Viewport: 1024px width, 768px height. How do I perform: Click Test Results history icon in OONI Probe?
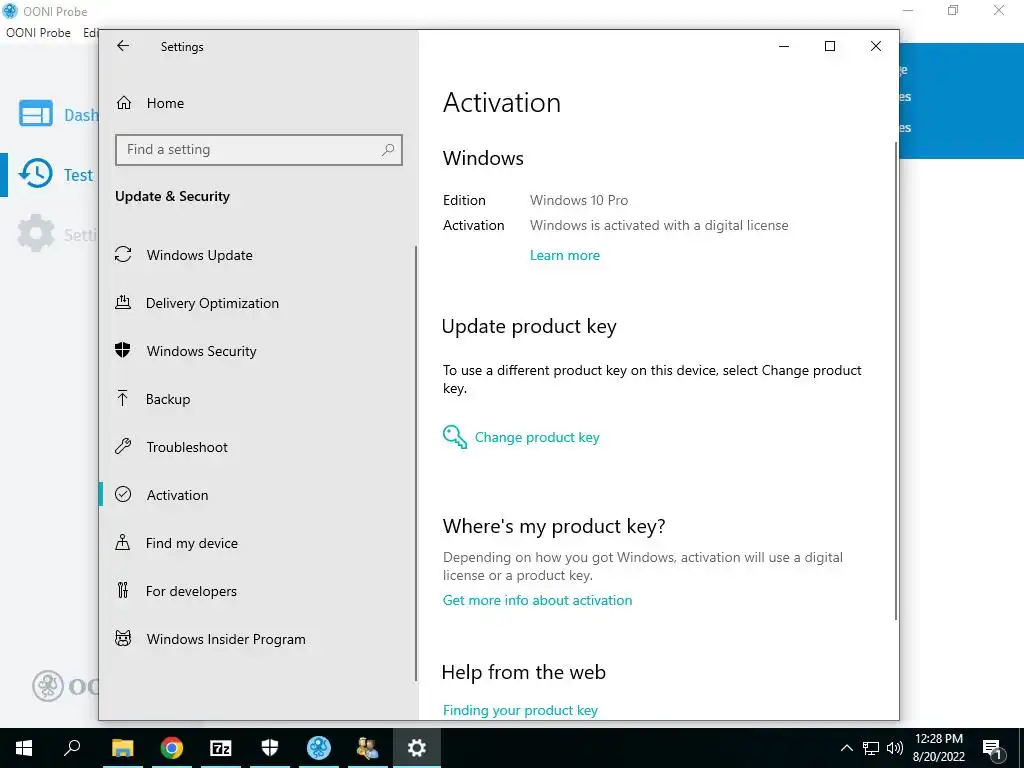click(x=35, y=174)
